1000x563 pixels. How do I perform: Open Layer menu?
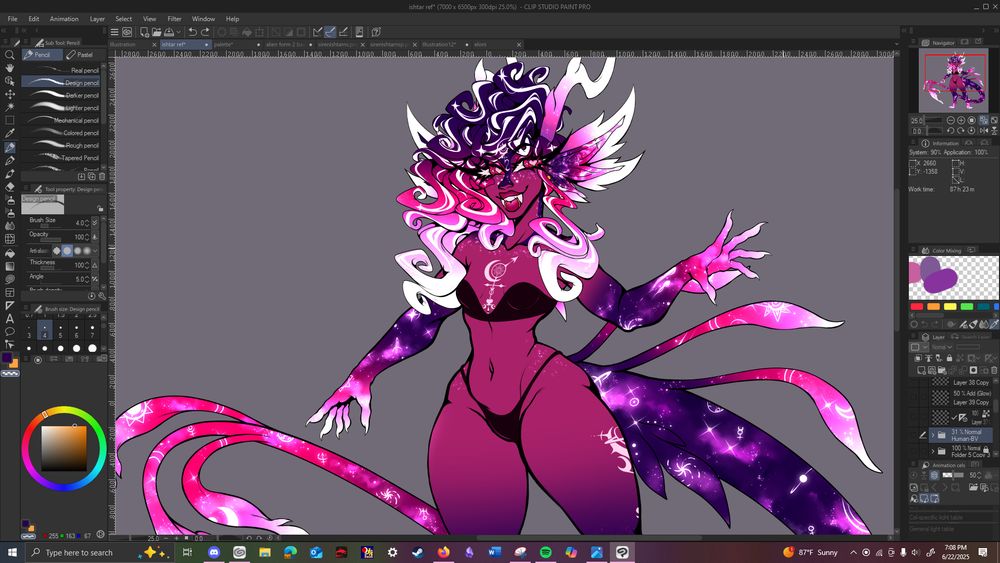click(97, 18)
